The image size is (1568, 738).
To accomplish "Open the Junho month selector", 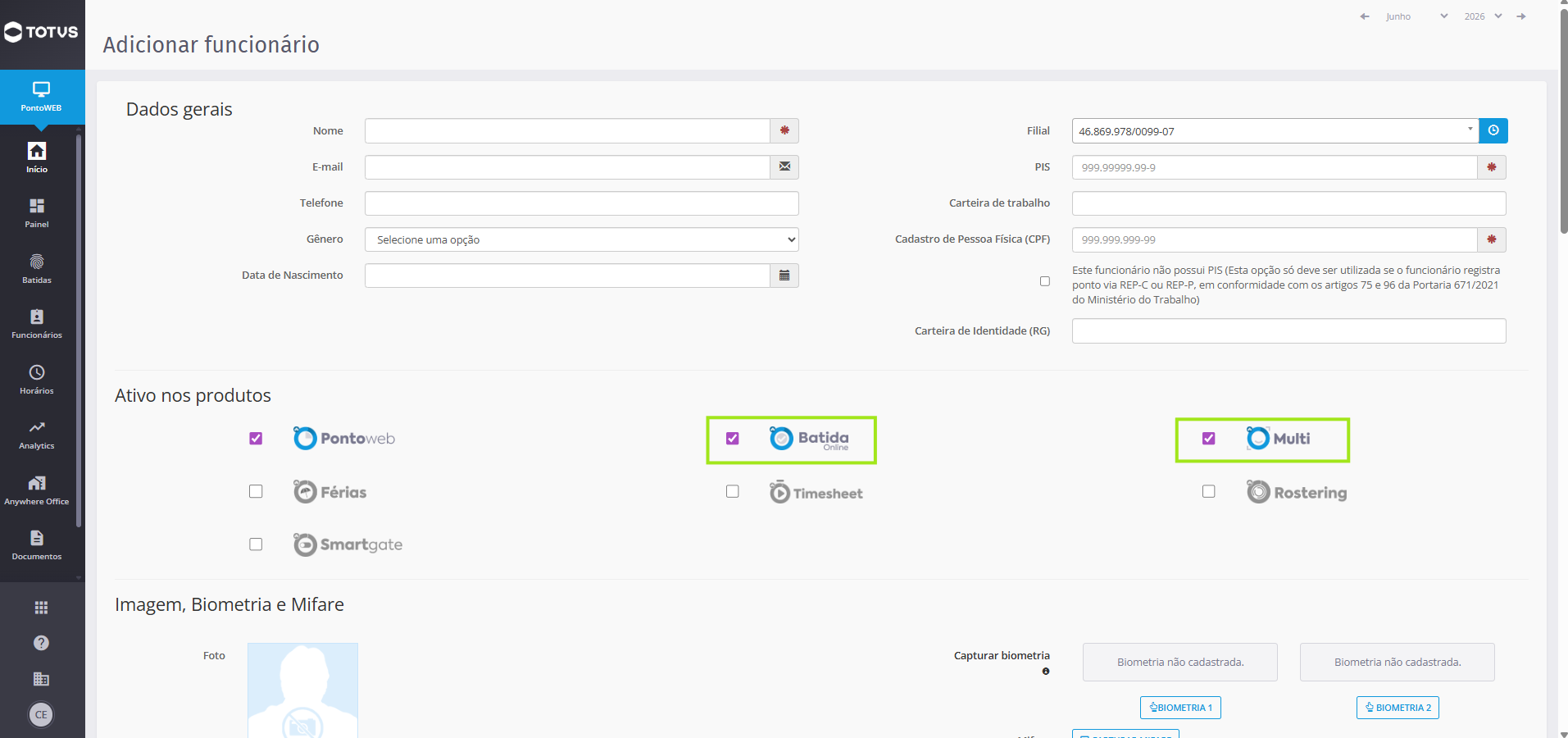I will 1417,16.
